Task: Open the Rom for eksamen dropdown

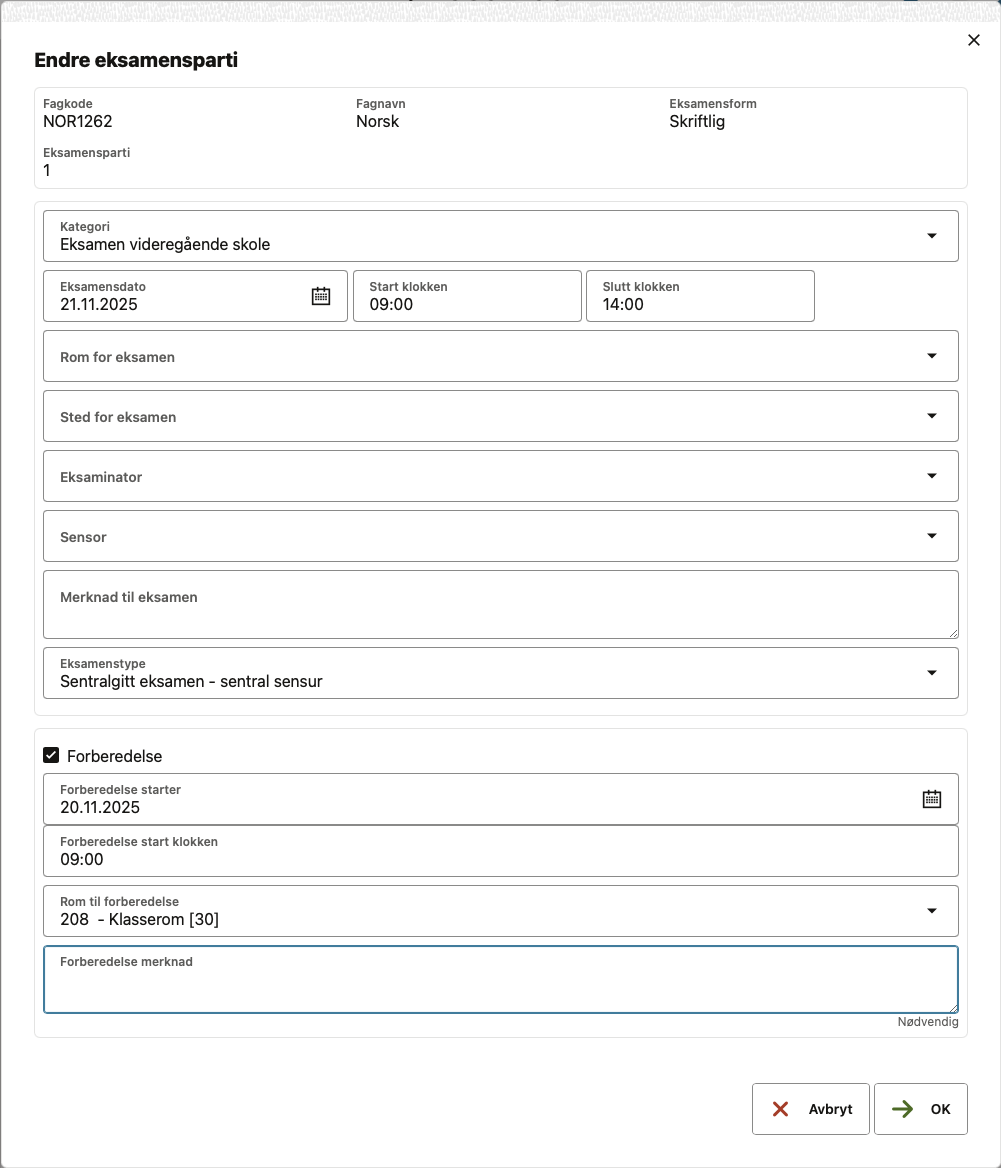Action: pyautogui.click(x=931, y=356)
